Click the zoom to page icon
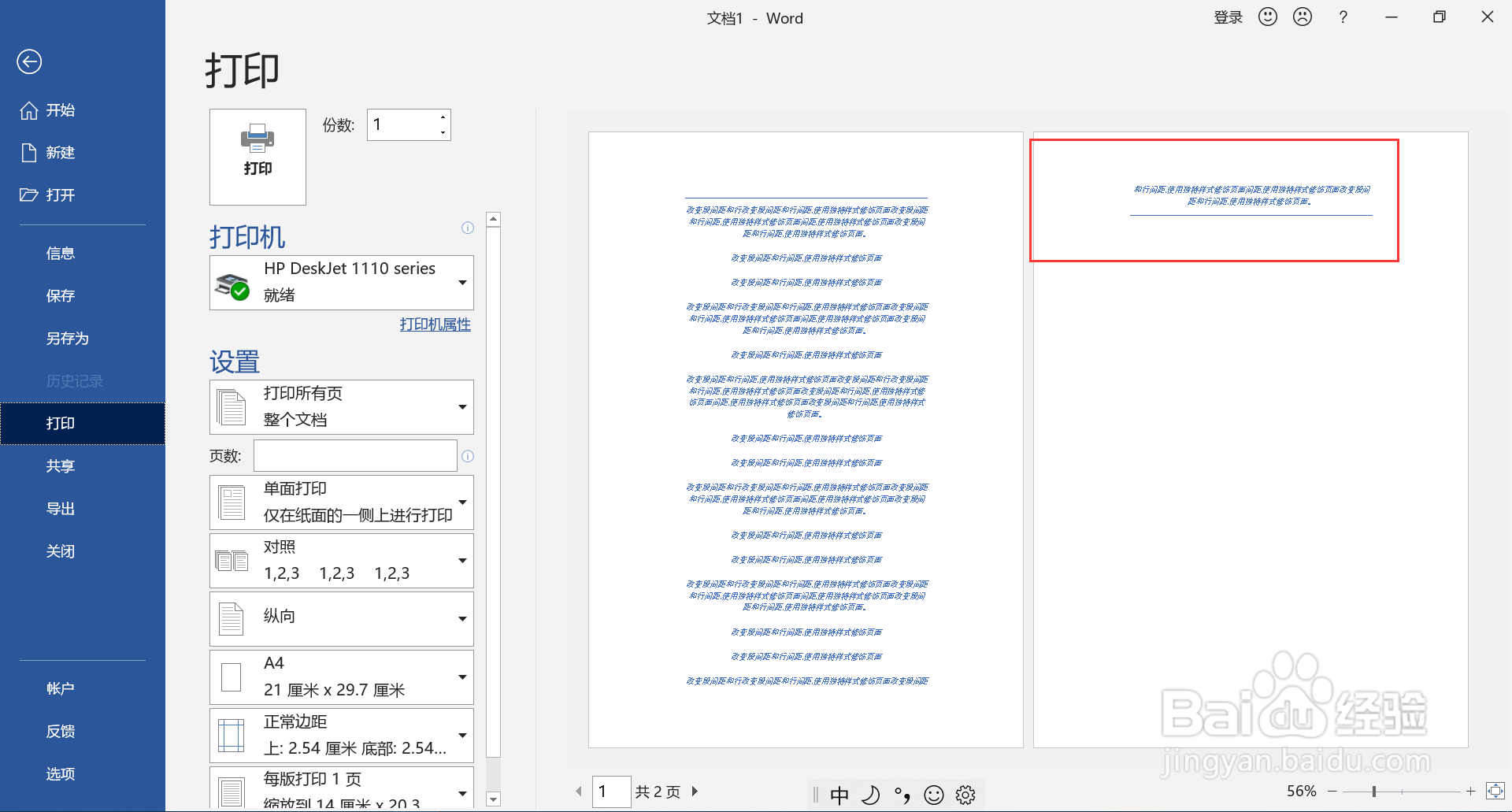 tap(1495, 791)
